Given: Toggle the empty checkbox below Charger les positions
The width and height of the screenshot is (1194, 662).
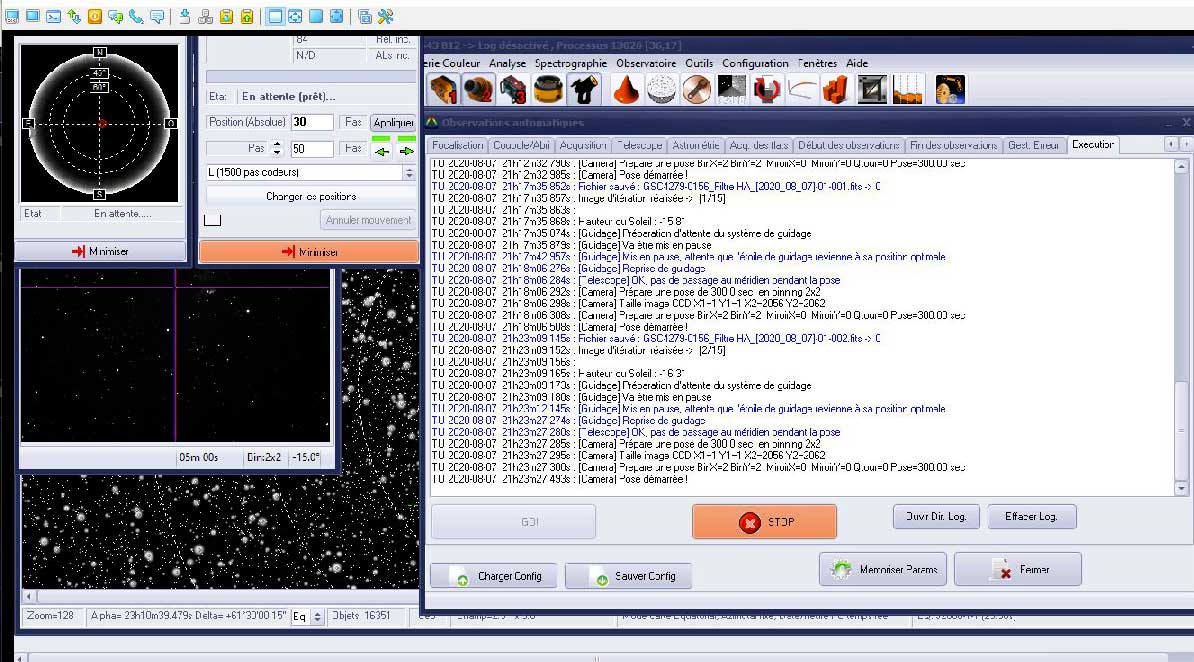Looking at the screenshot, I should click(x=210, y=220).
